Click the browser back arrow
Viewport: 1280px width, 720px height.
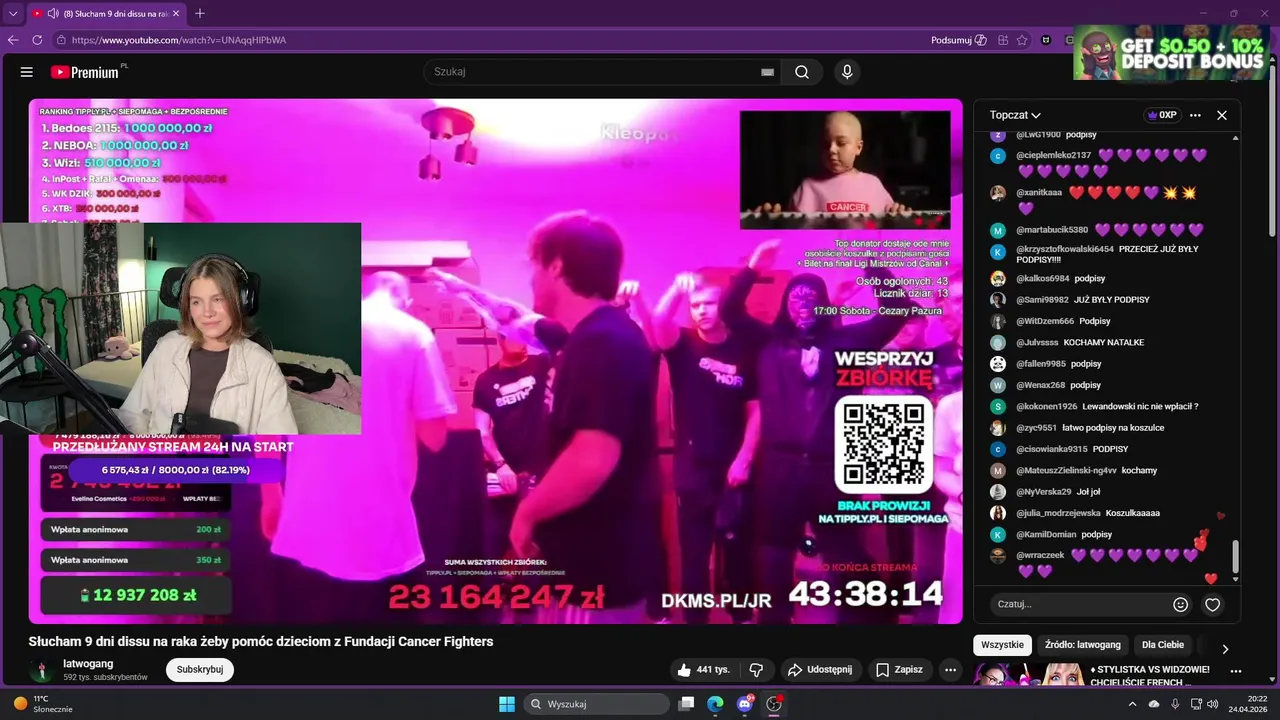tap(13, 40)
